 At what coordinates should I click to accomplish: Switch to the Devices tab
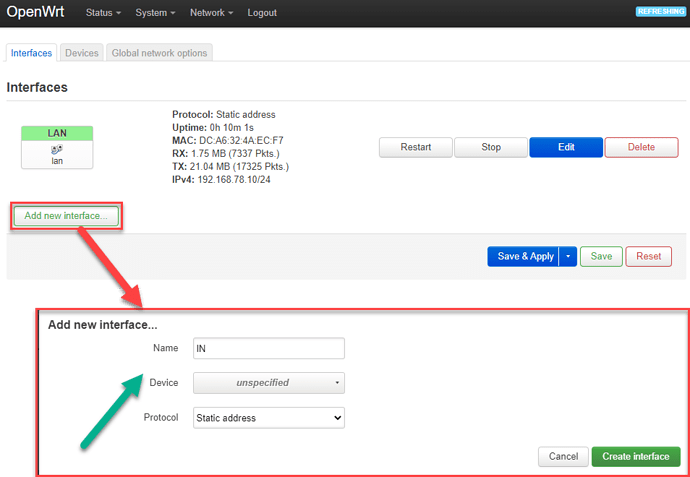[82, 53]
